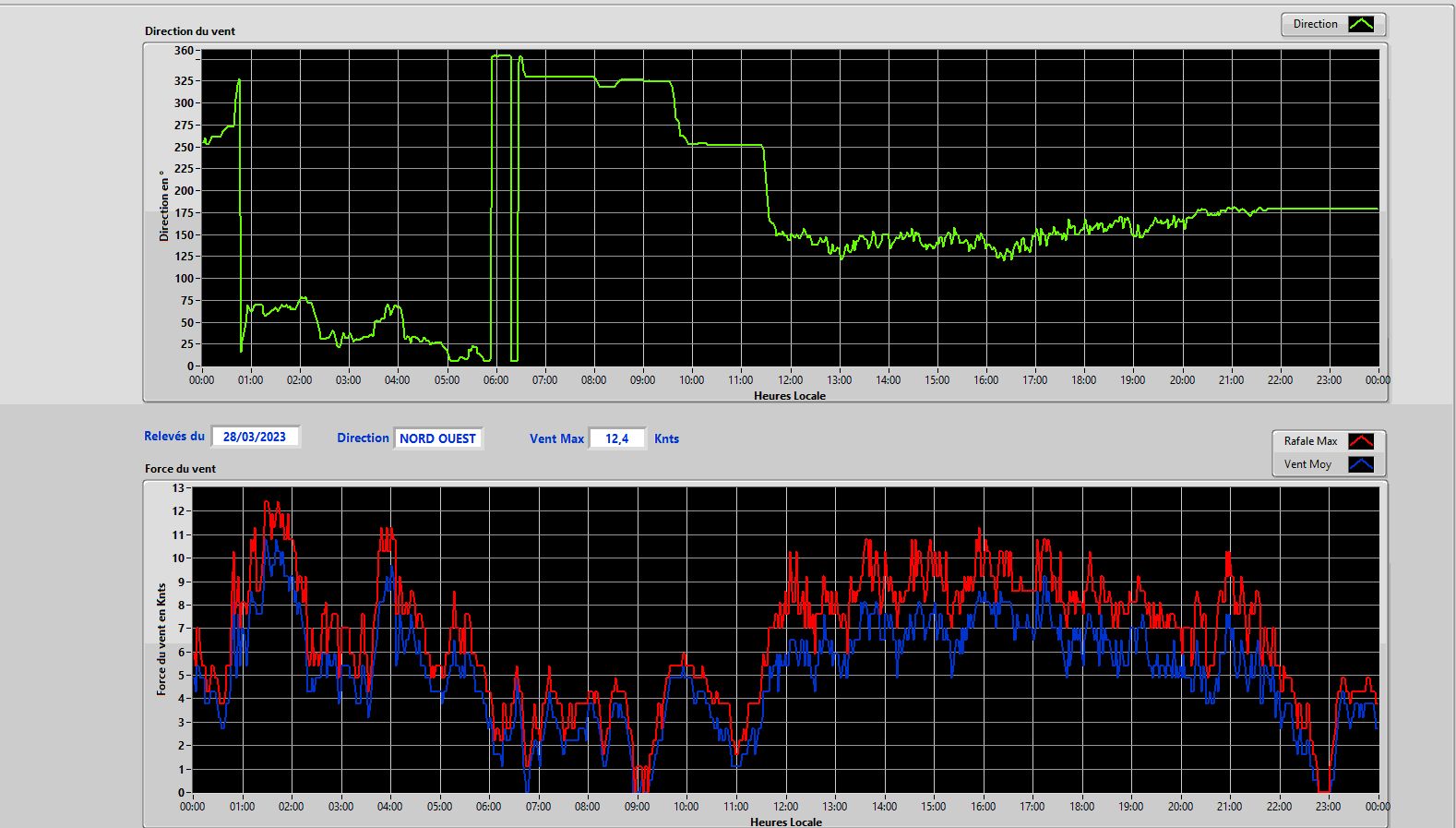Click the 175 value on direction axis
Image resolution: width=1456 pixels, height=828 pixels.
(x=184, y=212)
